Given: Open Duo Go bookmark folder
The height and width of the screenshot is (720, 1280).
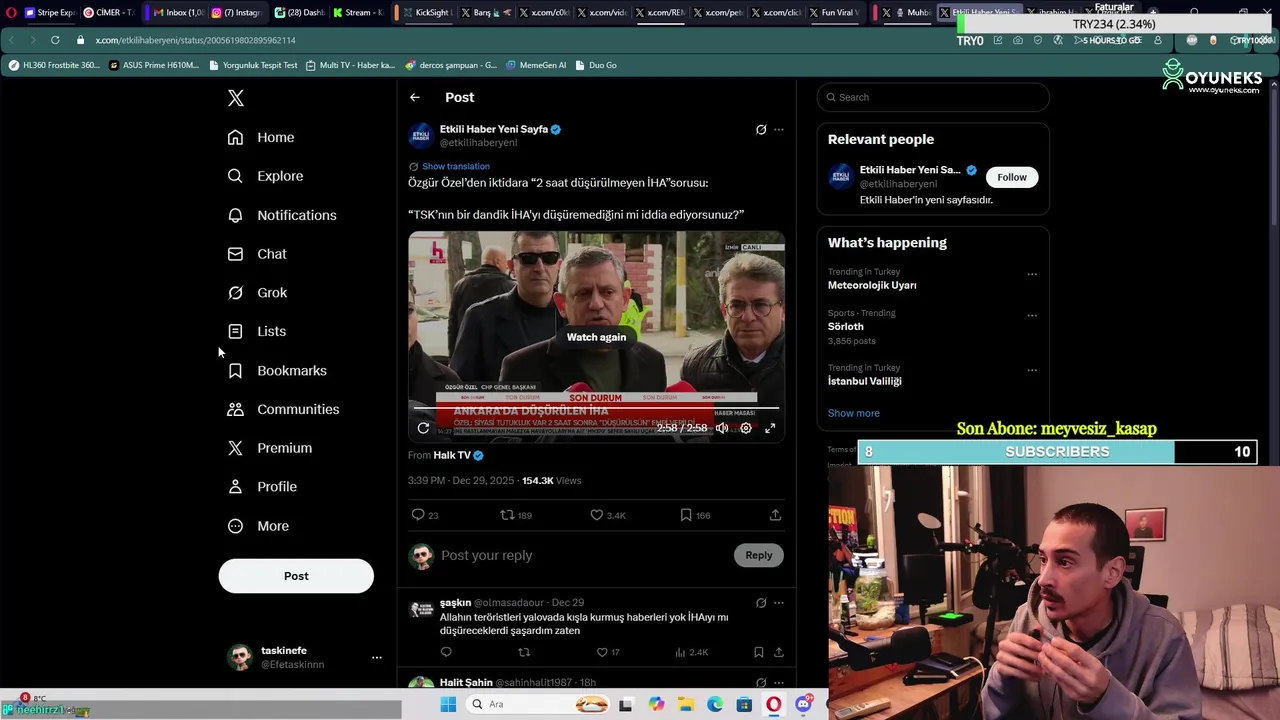Looking at the screenshot, I should point(596,65).
